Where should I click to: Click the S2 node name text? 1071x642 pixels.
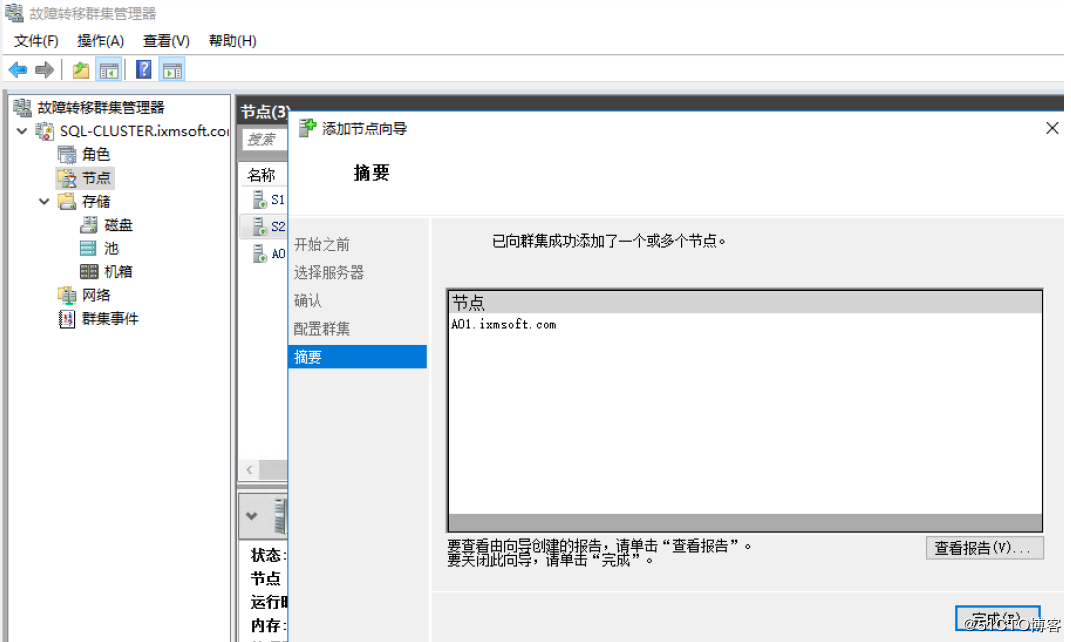tap(278, 226)
